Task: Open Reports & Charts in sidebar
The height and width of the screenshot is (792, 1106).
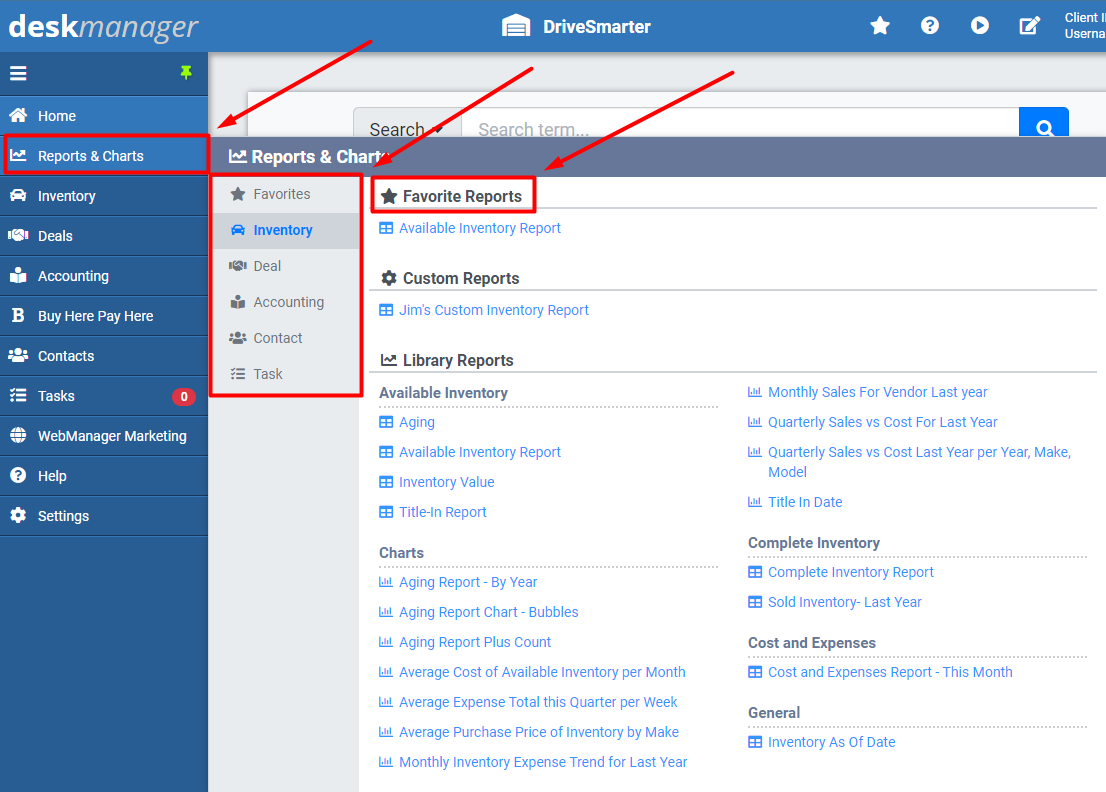Action: pos(106,156)
